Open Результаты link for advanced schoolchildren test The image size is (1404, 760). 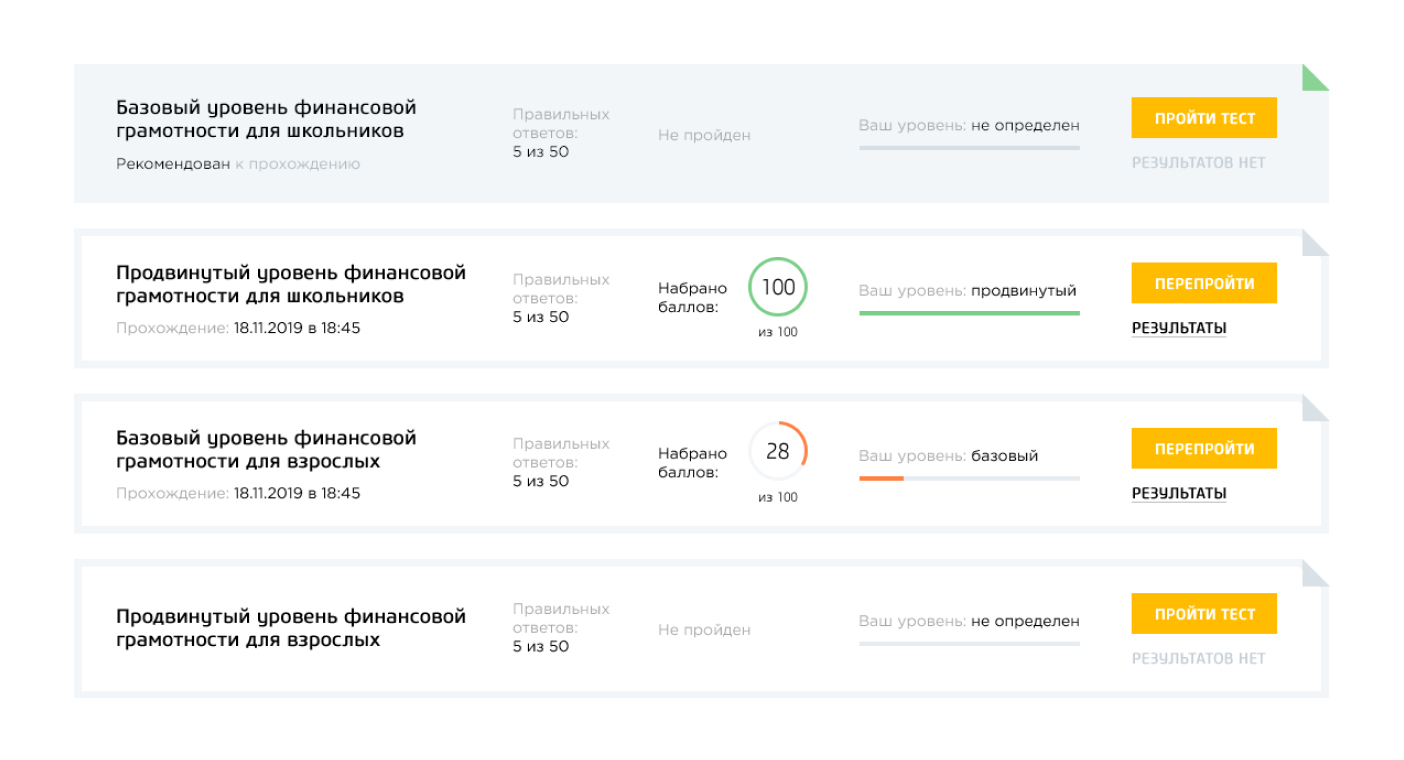pos(1179,328)
